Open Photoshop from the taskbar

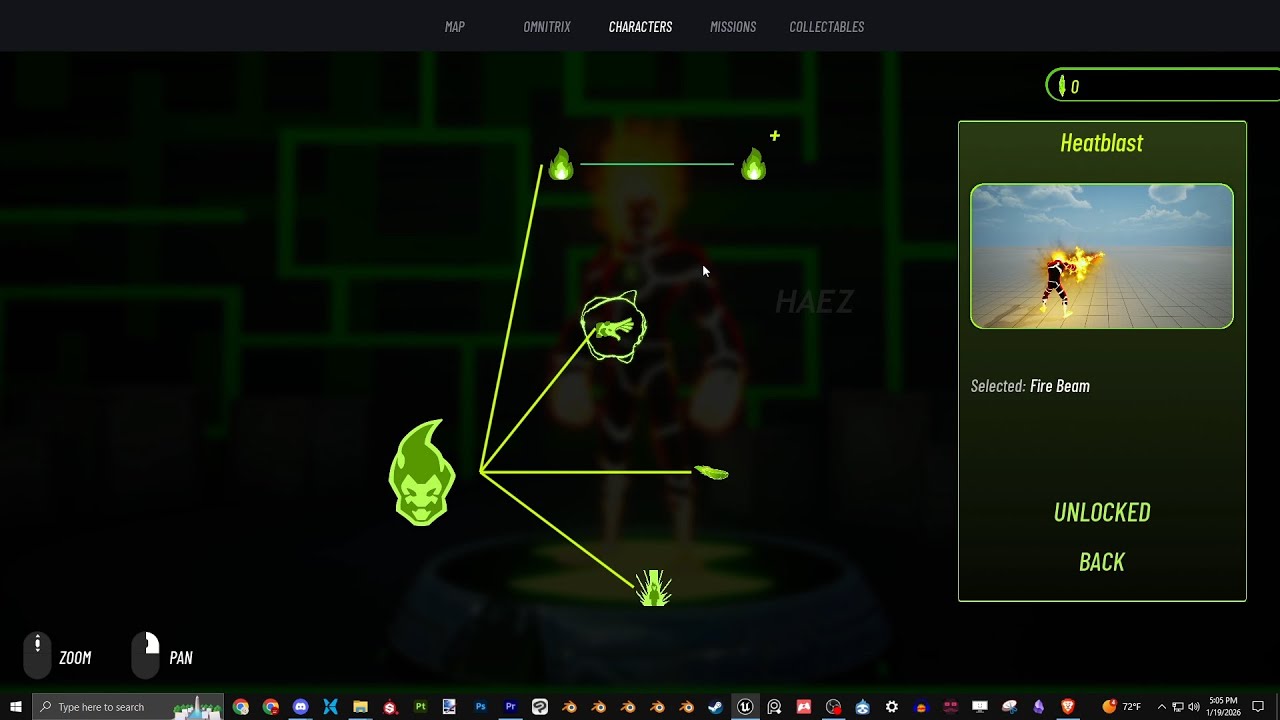coord(480,707)
